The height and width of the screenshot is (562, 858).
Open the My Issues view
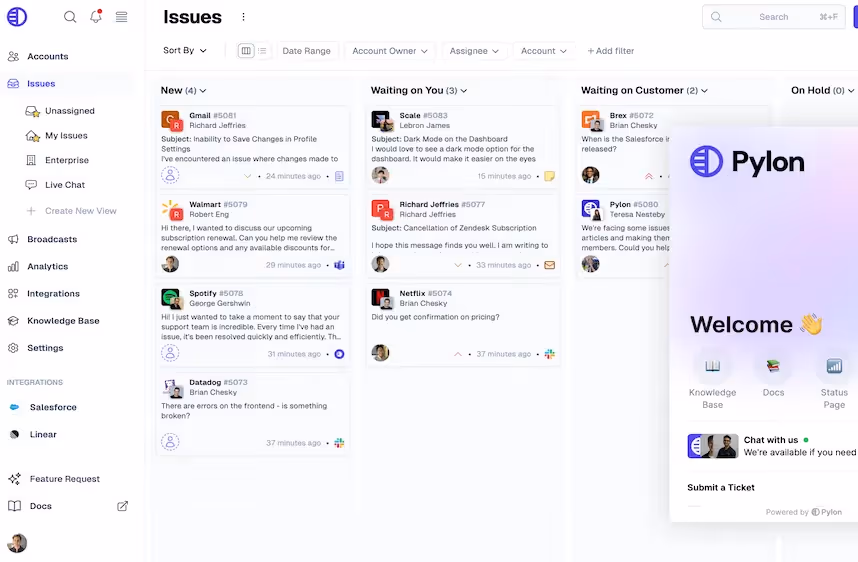tap(66, 136)
